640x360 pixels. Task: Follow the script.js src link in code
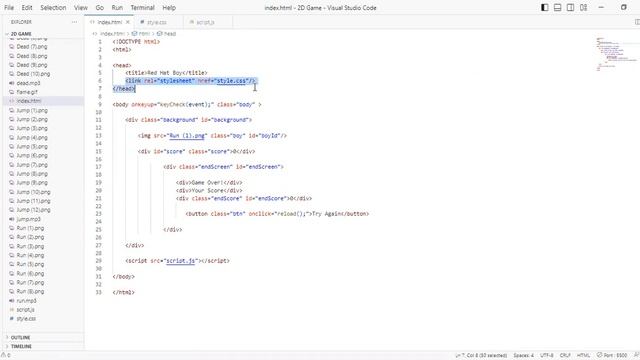[x=180, y=260]
